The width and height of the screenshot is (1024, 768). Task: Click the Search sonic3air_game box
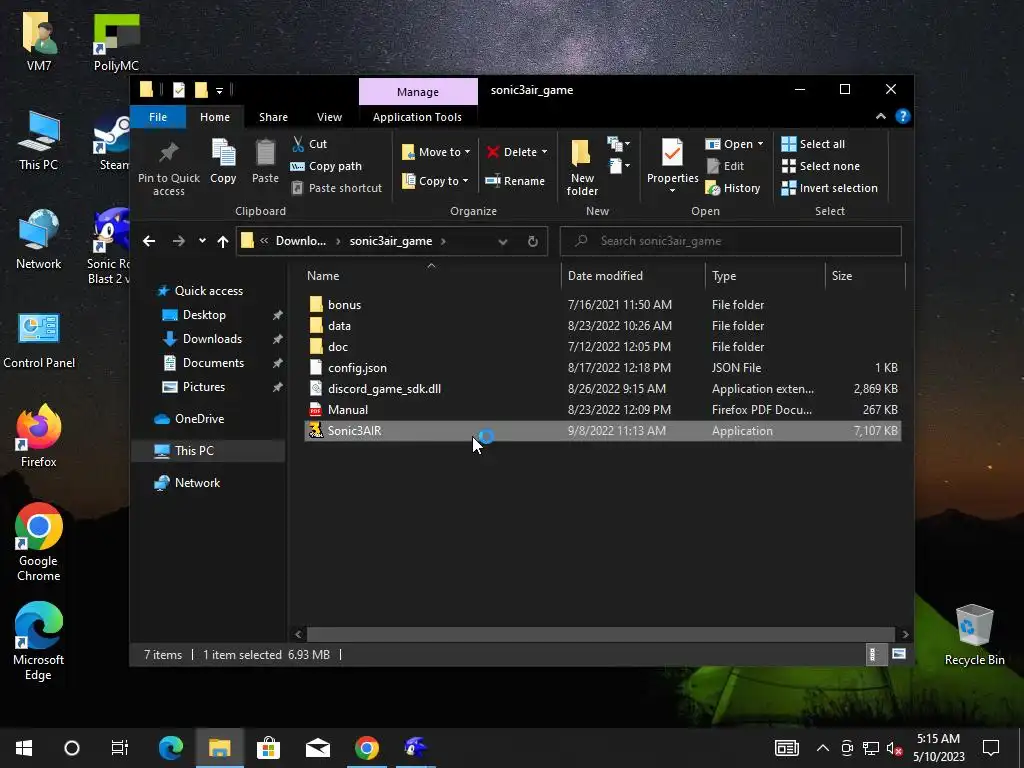pos(731,241)
